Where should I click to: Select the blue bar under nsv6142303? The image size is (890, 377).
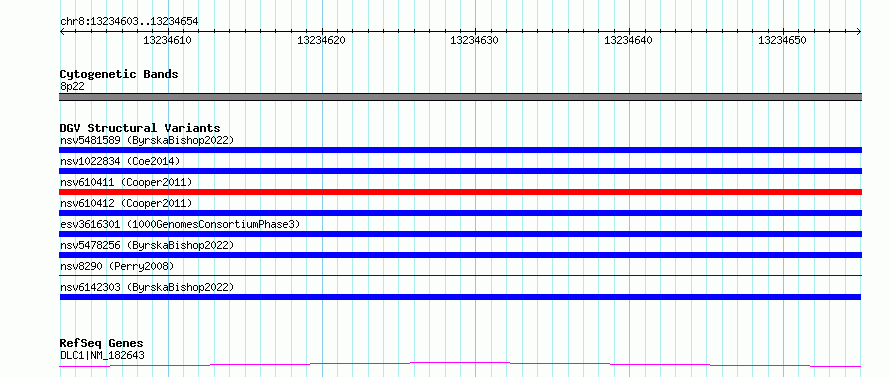[x=460, y=297]
